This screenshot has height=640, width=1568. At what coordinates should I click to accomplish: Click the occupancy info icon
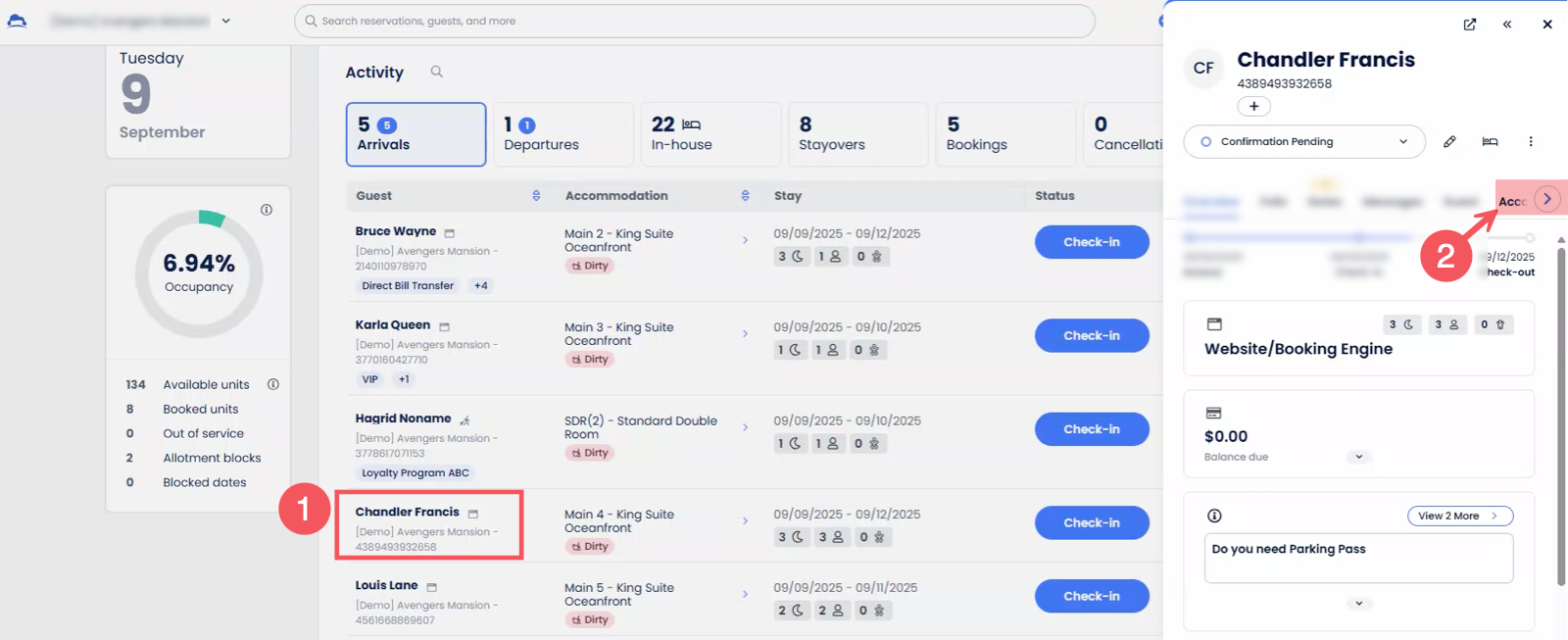click(267, 210)
